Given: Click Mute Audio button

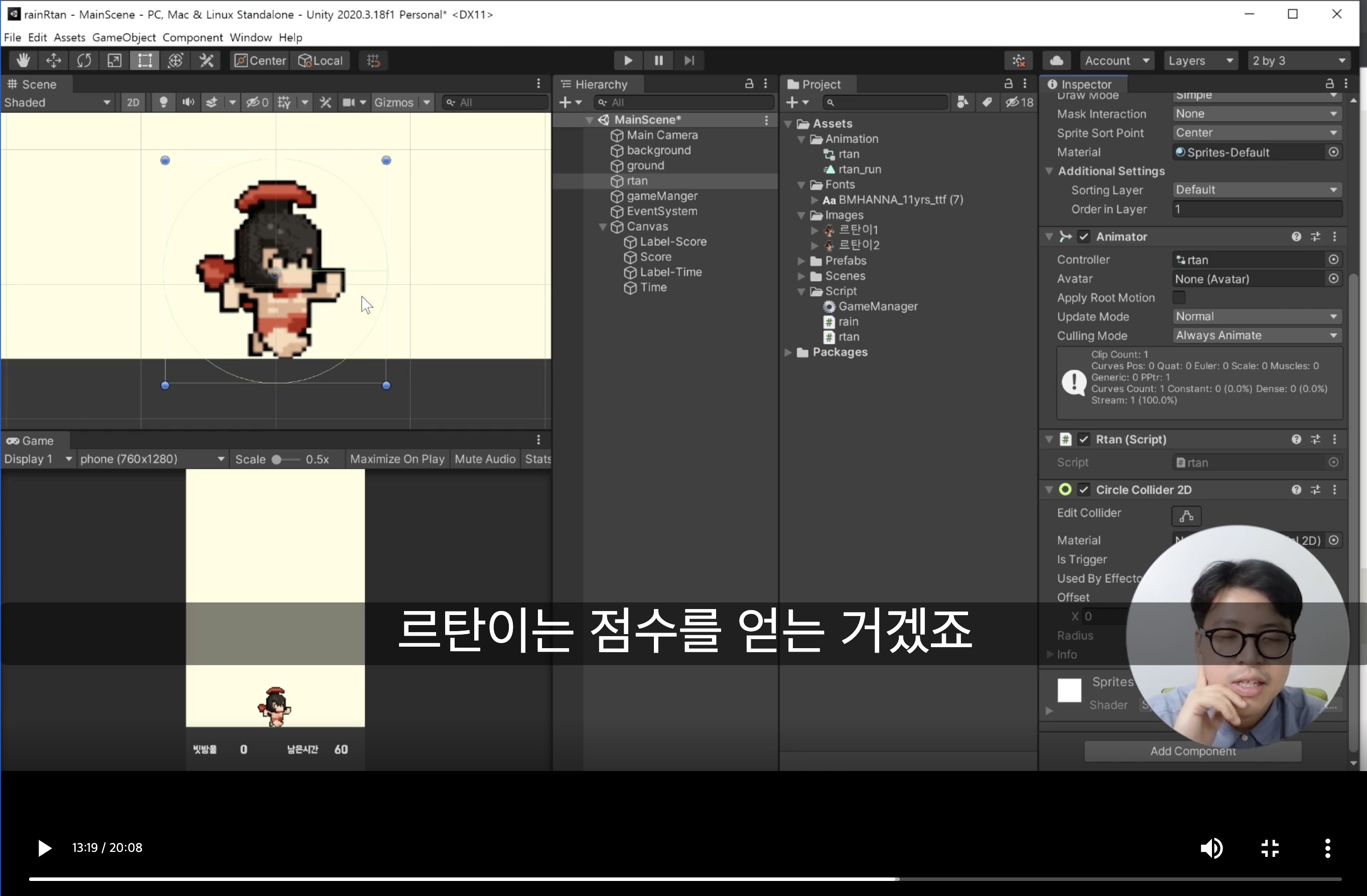Looking at the screenshot, I should [485, 459].
